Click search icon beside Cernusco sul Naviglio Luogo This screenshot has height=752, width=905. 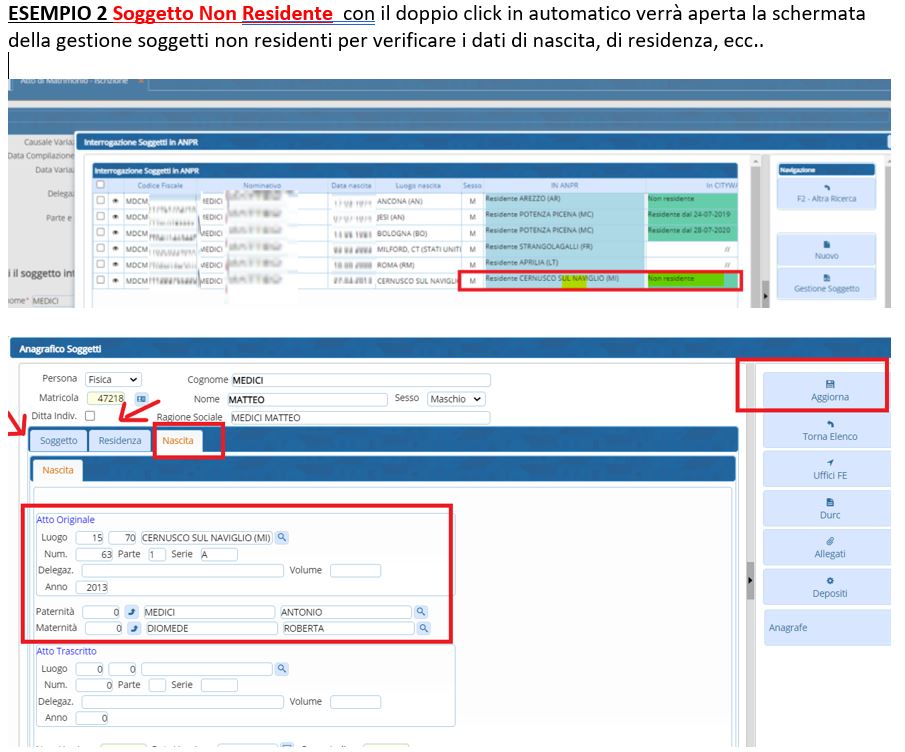pos(282,538)
